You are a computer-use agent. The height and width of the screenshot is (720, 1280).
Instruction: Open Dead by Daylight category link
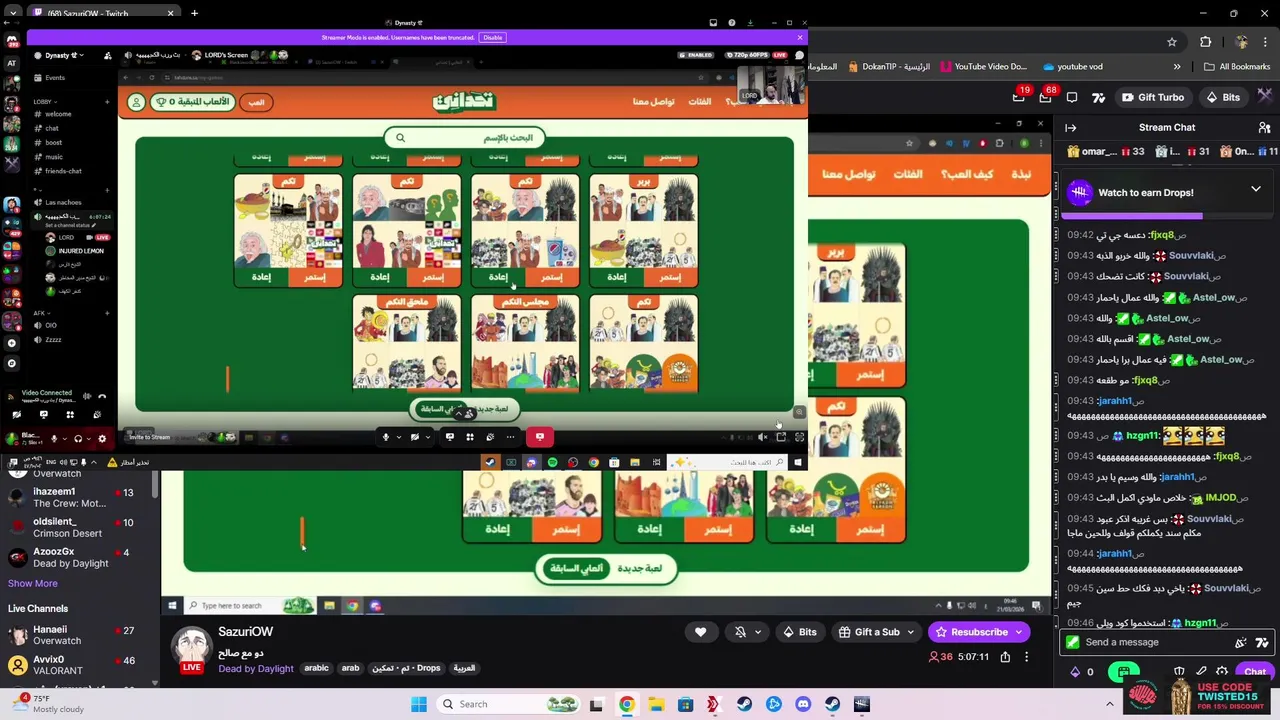[x=256, y=668]
